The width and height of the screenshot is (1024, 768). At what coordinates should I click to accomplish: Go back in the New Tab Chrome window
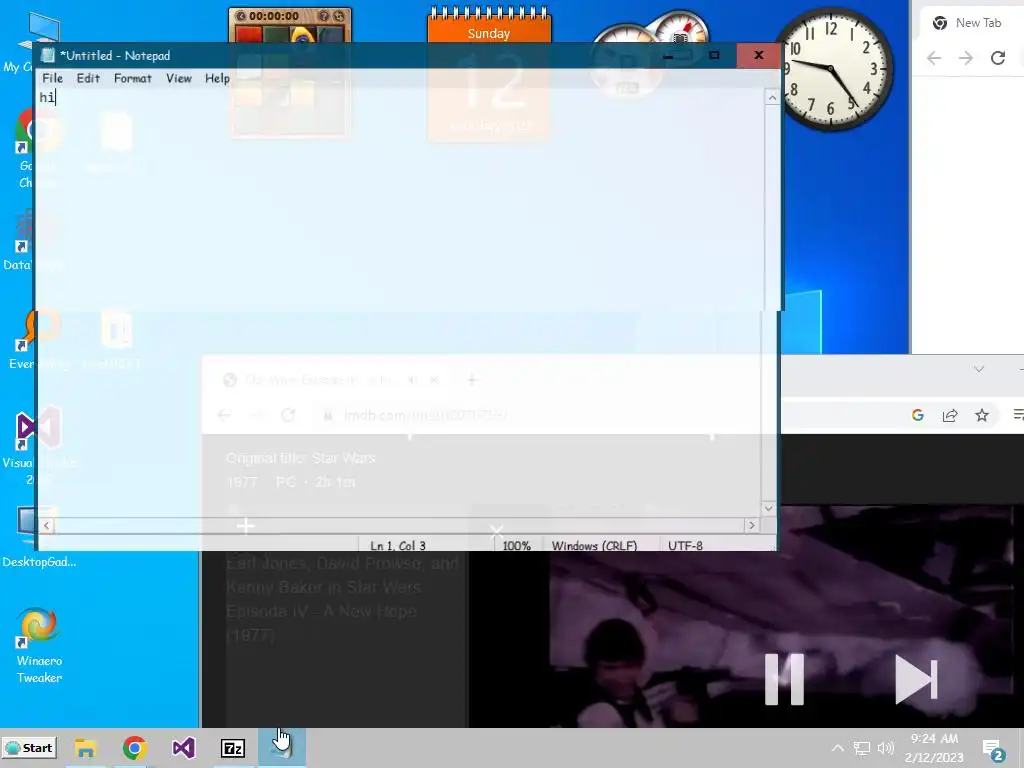pyautogui.click(x=934, y=58)
